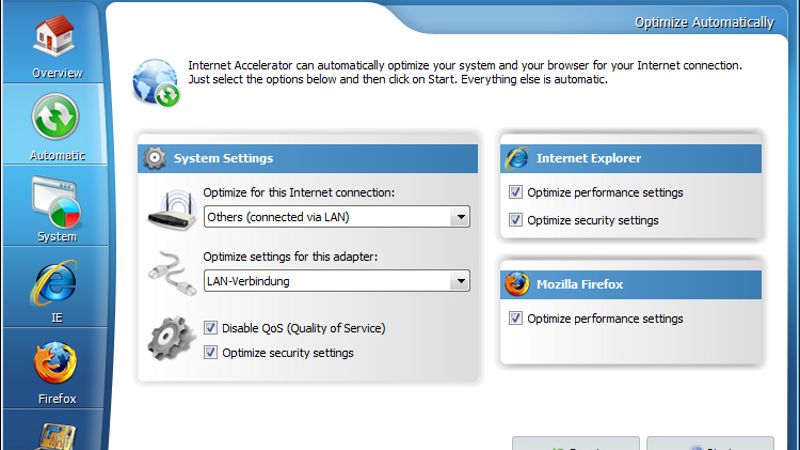Toggle Internet Explorer Optimize security settings checkbox
Image resolution: width=800 pixels, height=450 pixels.
tap(516, 220)
